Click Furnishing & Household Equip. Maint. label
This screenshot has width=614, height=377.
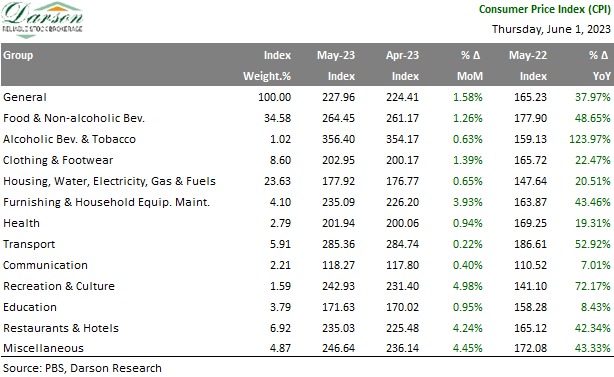[x=107, y=202]
